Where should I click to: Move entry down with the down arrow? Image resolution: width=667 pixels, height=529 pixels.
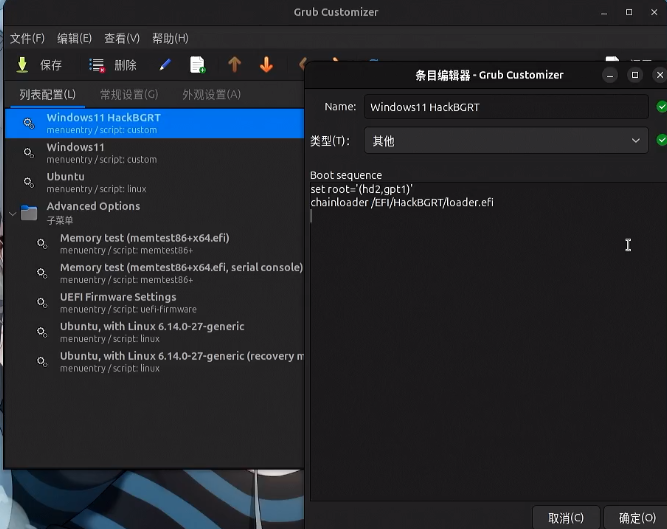(266, 65)
